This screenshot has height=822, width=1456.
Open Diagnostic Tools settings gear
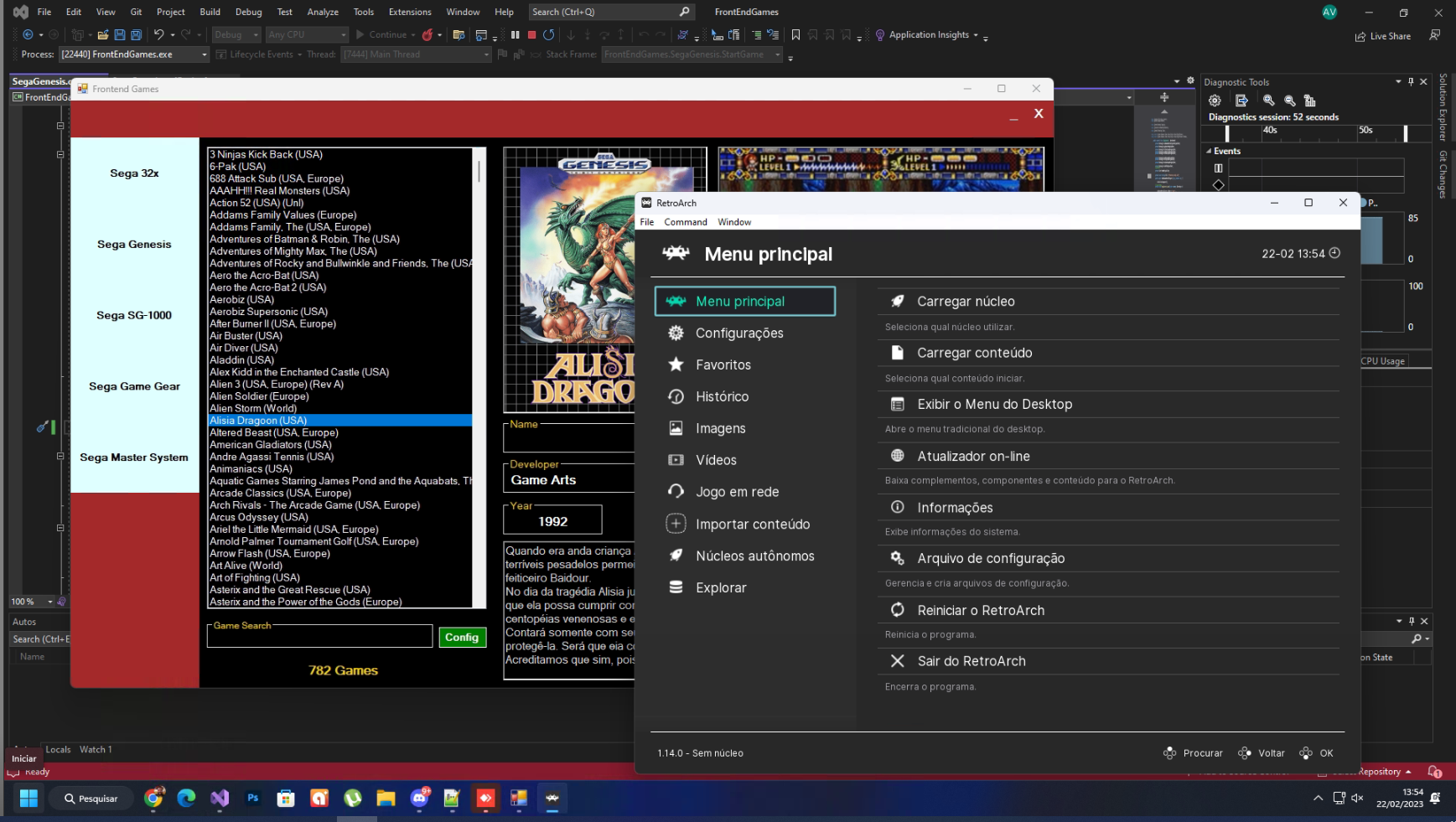(x=1215, y=101)
